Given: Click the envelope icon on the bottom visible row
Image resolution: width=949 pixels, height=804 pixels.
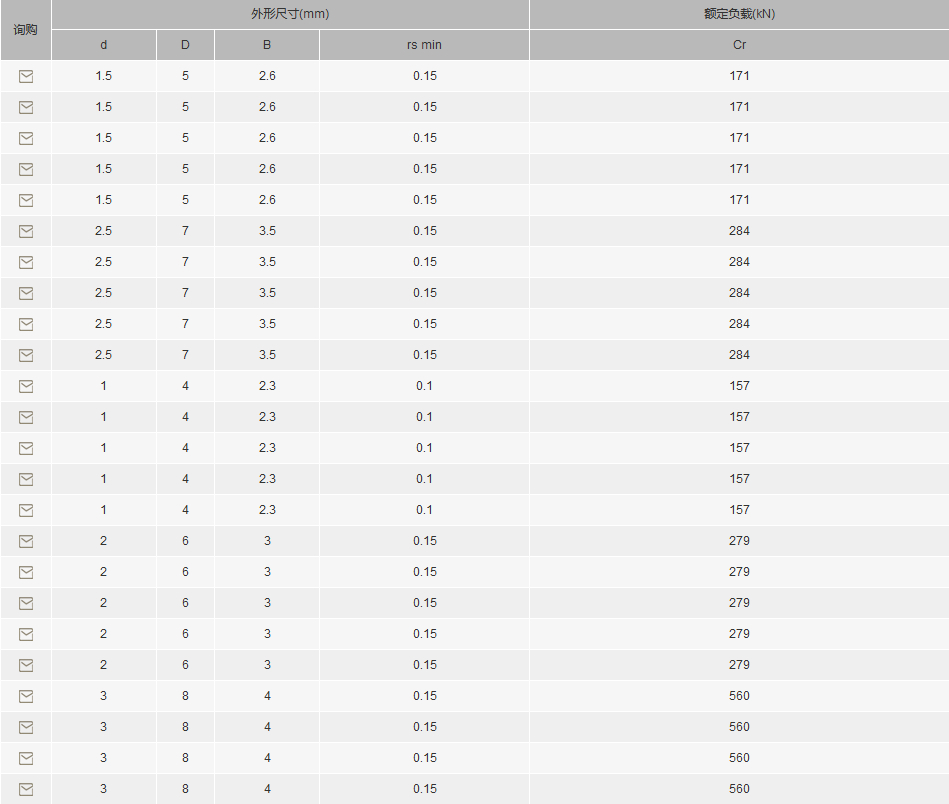Looking at the screenshot, I should (26, 789).
